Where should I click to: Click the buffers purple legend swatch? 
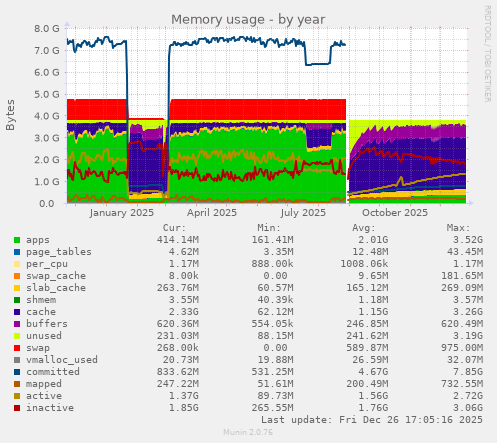pos(17,324)
